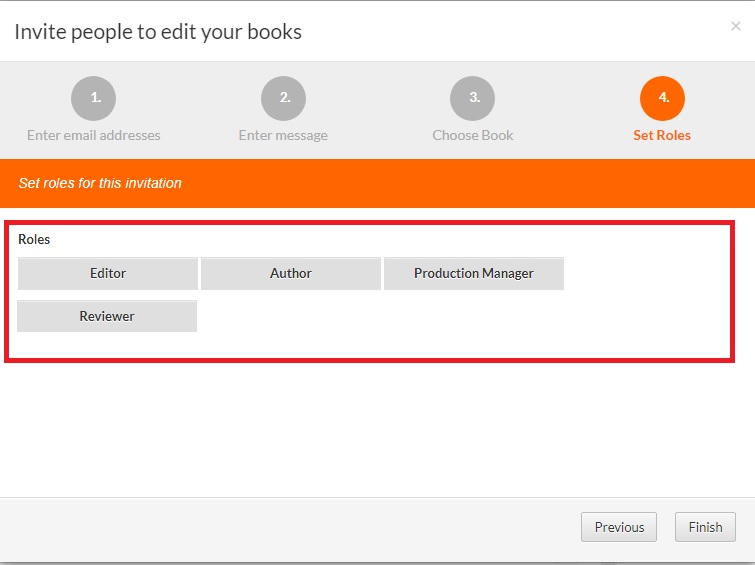This screenshot has height=565, width=755.
Task: Click Finish to send the invitation
Action: coord(705,527)
